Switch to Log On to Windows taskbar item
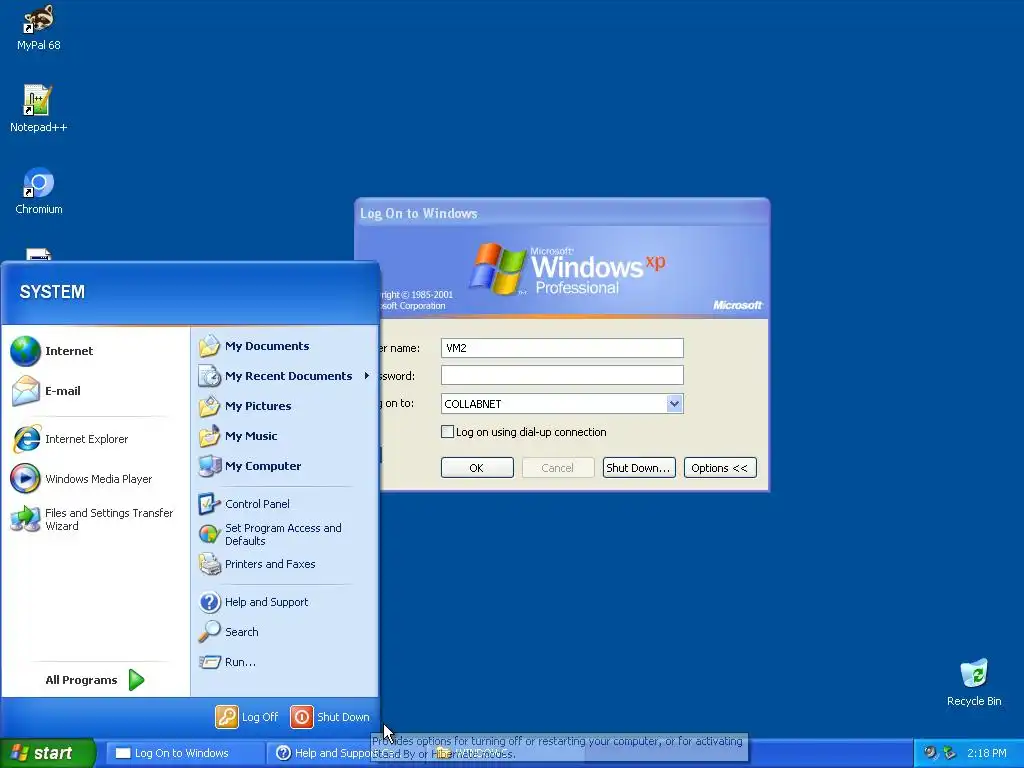Screen dimensions: 1024x768 click(183, 753)
